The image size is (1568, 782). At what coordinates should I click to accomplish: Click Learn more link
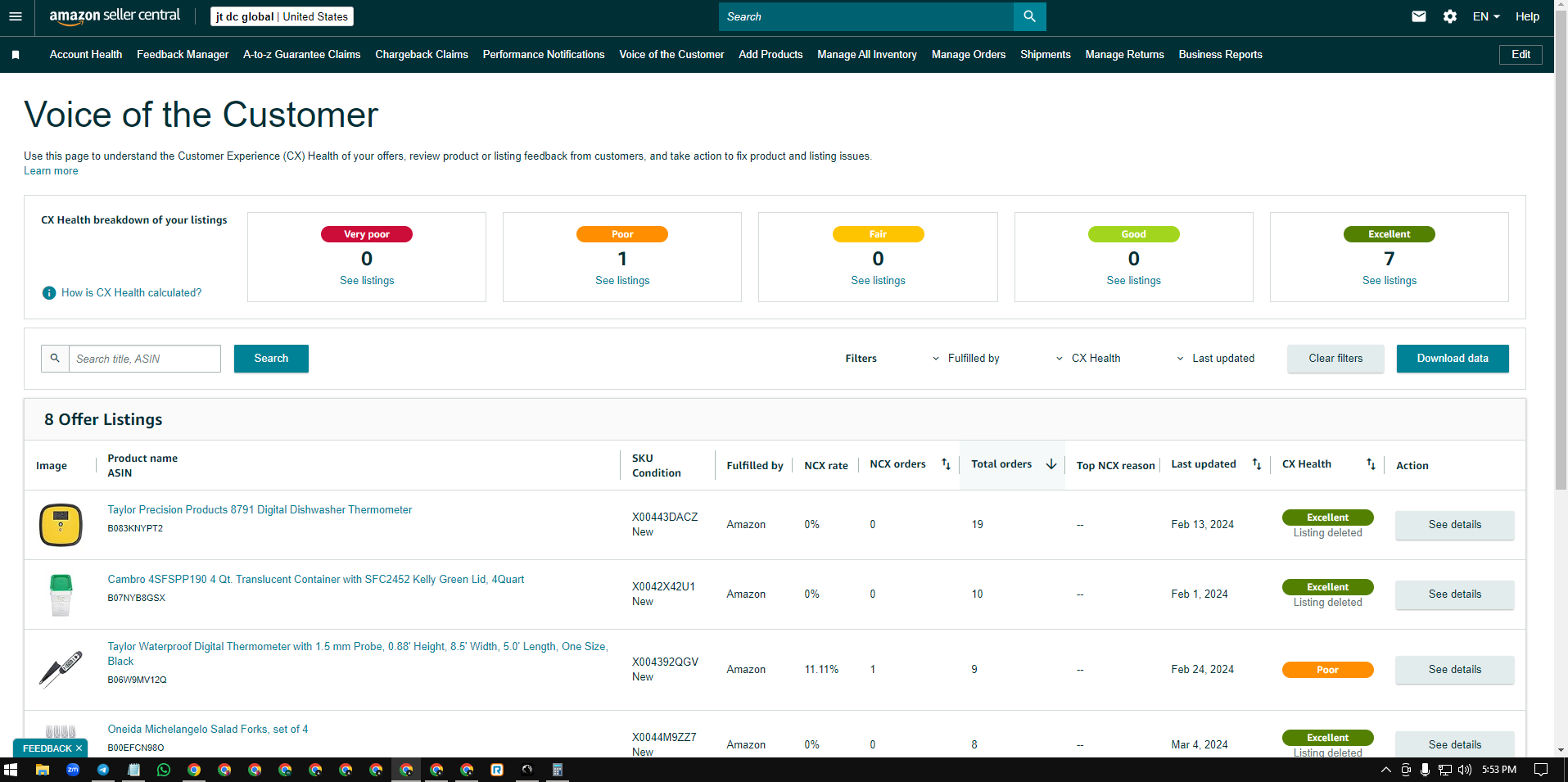pos(51,171)
